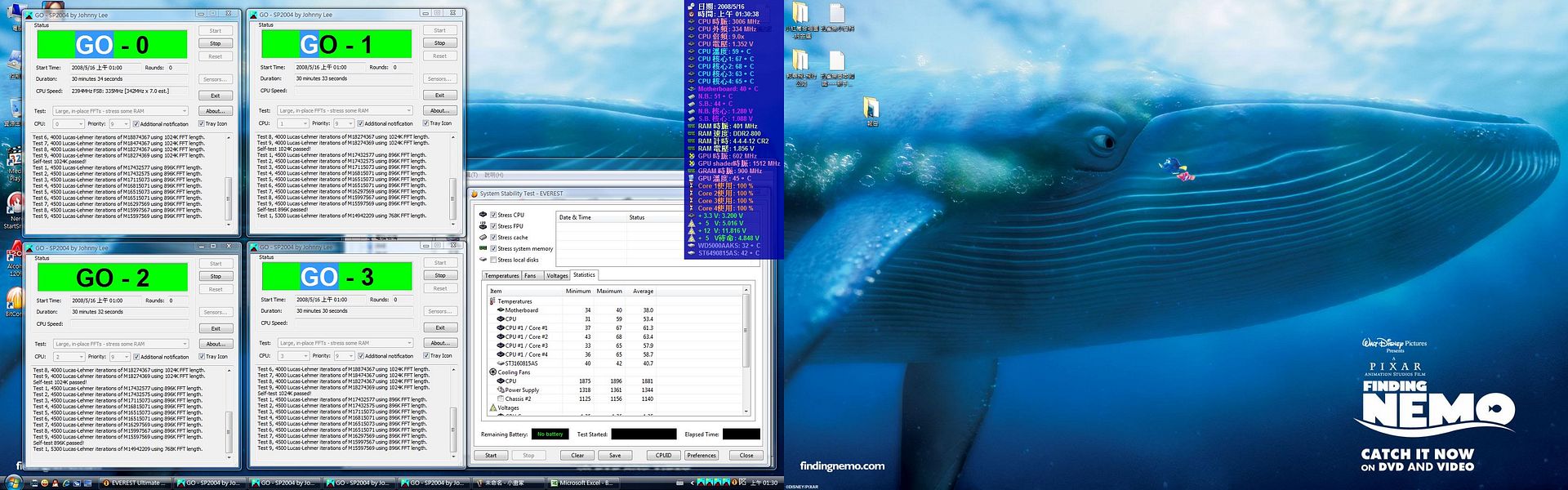Viewport: 1568px width, 490px height.
Task: Open the CPU dropdown in GO - 1 window
Action: [x=292, y=123]
